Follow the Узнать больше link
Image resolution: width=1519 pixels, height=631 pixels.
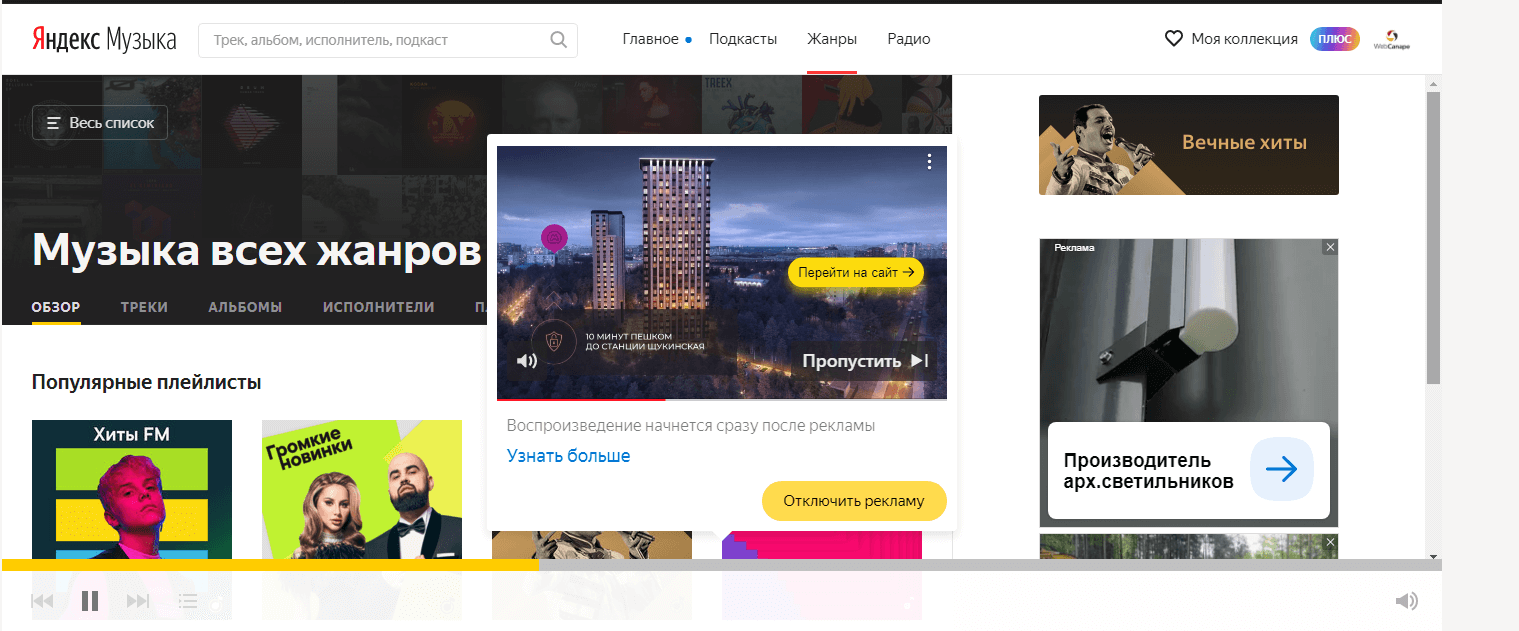point(568,456)
